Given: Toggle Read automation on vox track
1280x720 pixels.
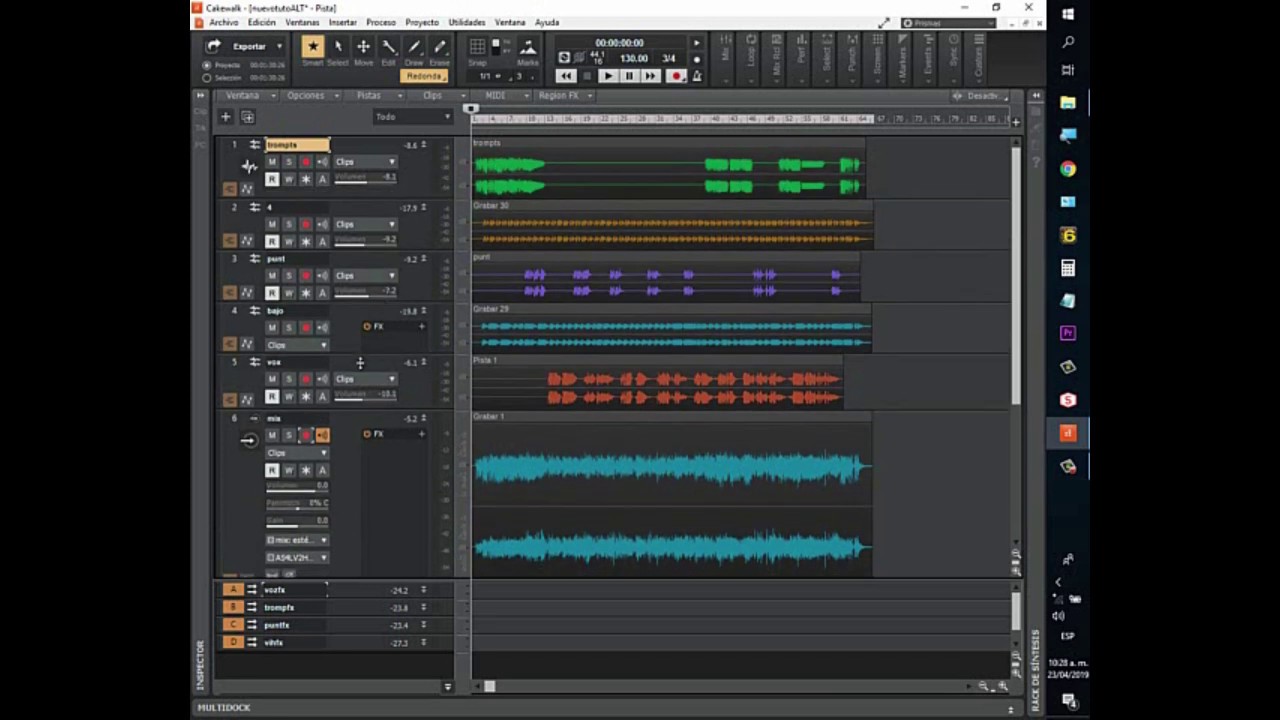Looking at the screenshot, I should click(272, 396).
